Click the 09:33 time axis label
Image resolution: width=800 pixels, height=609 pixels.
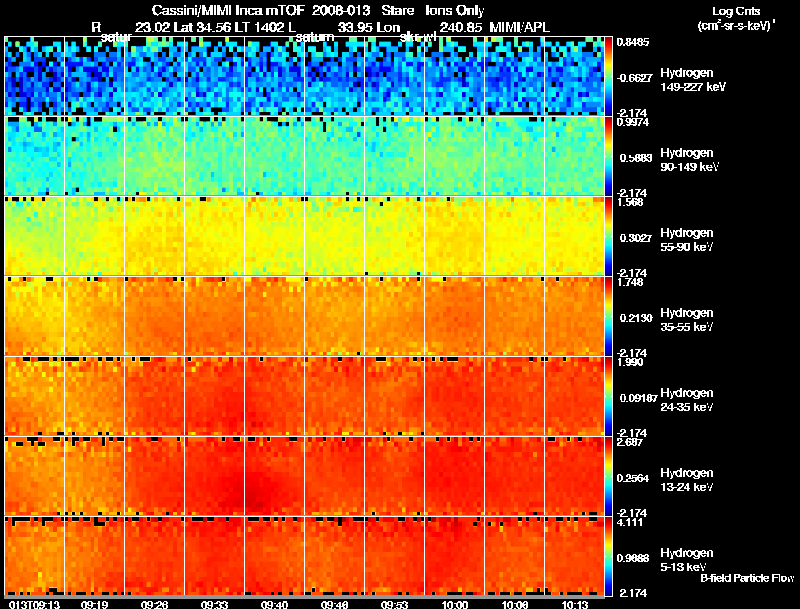[x=214, y=604]
